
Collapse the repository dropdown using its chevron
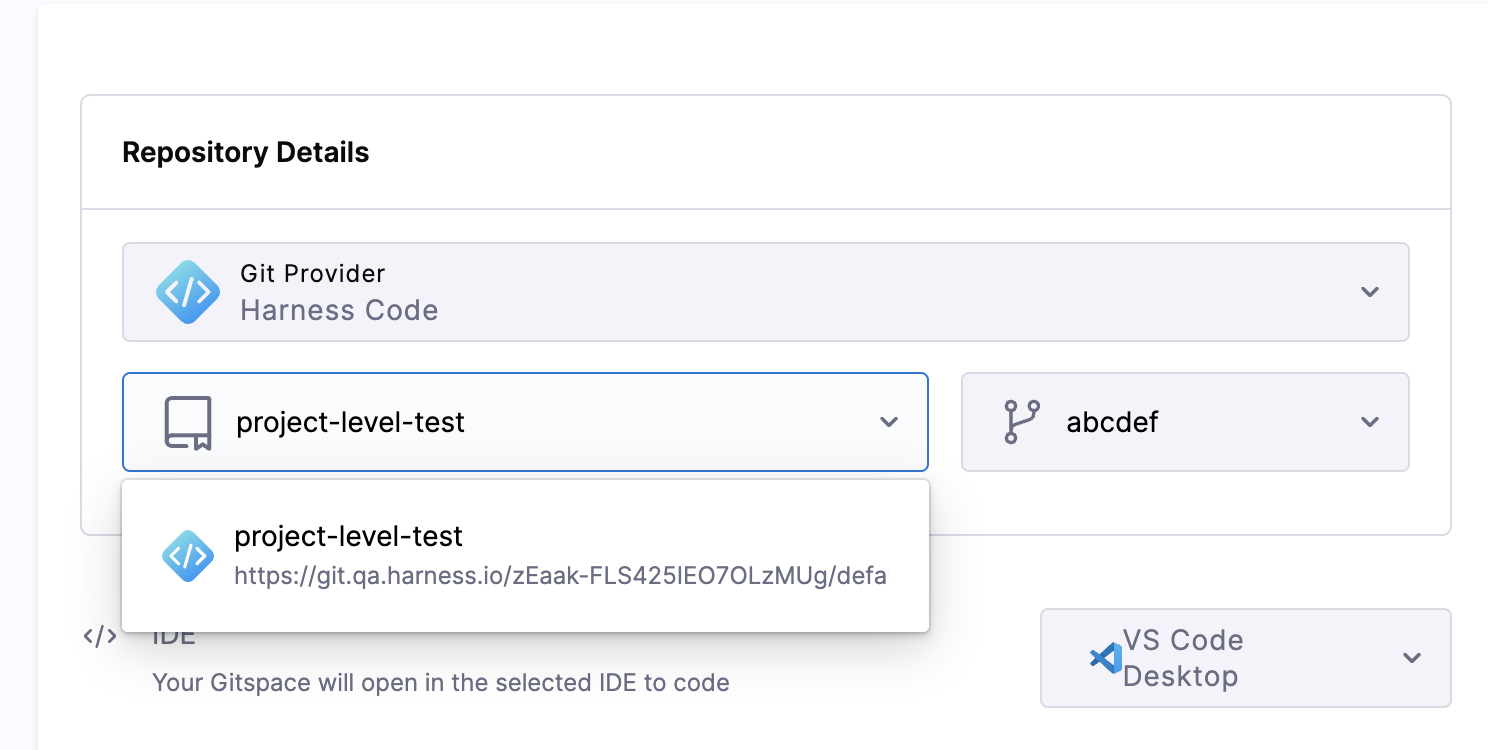(x=889, y=422)
